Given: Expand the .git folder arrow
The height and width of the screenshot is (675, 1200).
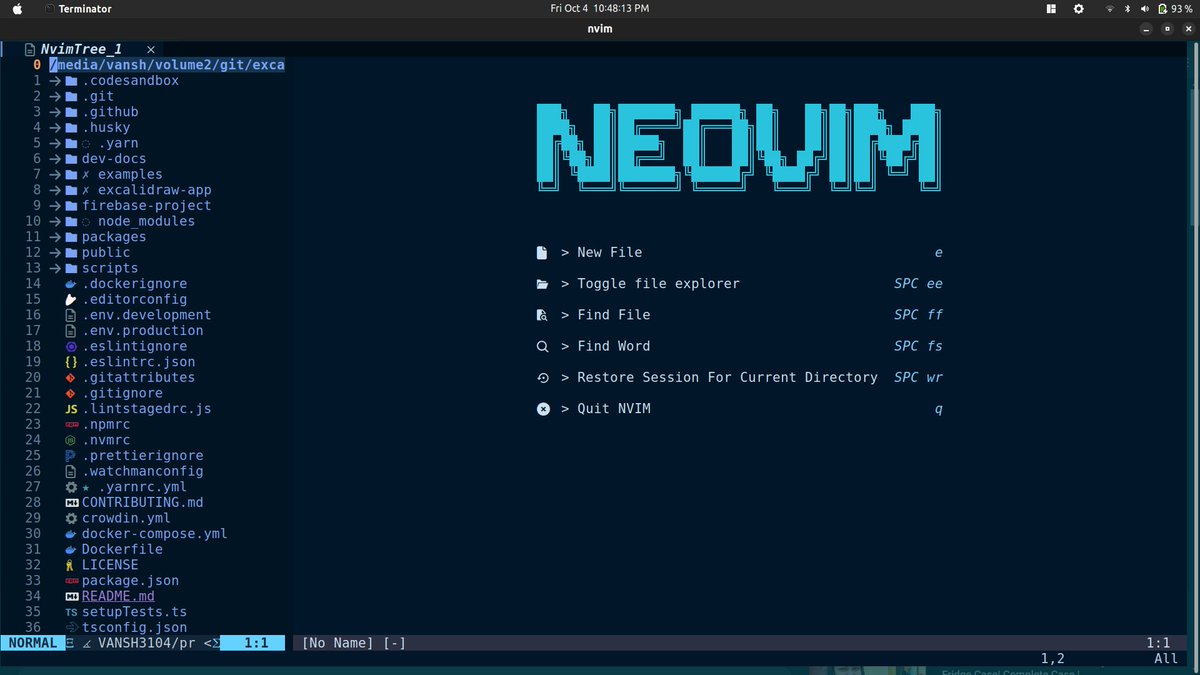Looking at the screenshot, I should (55, 96).
